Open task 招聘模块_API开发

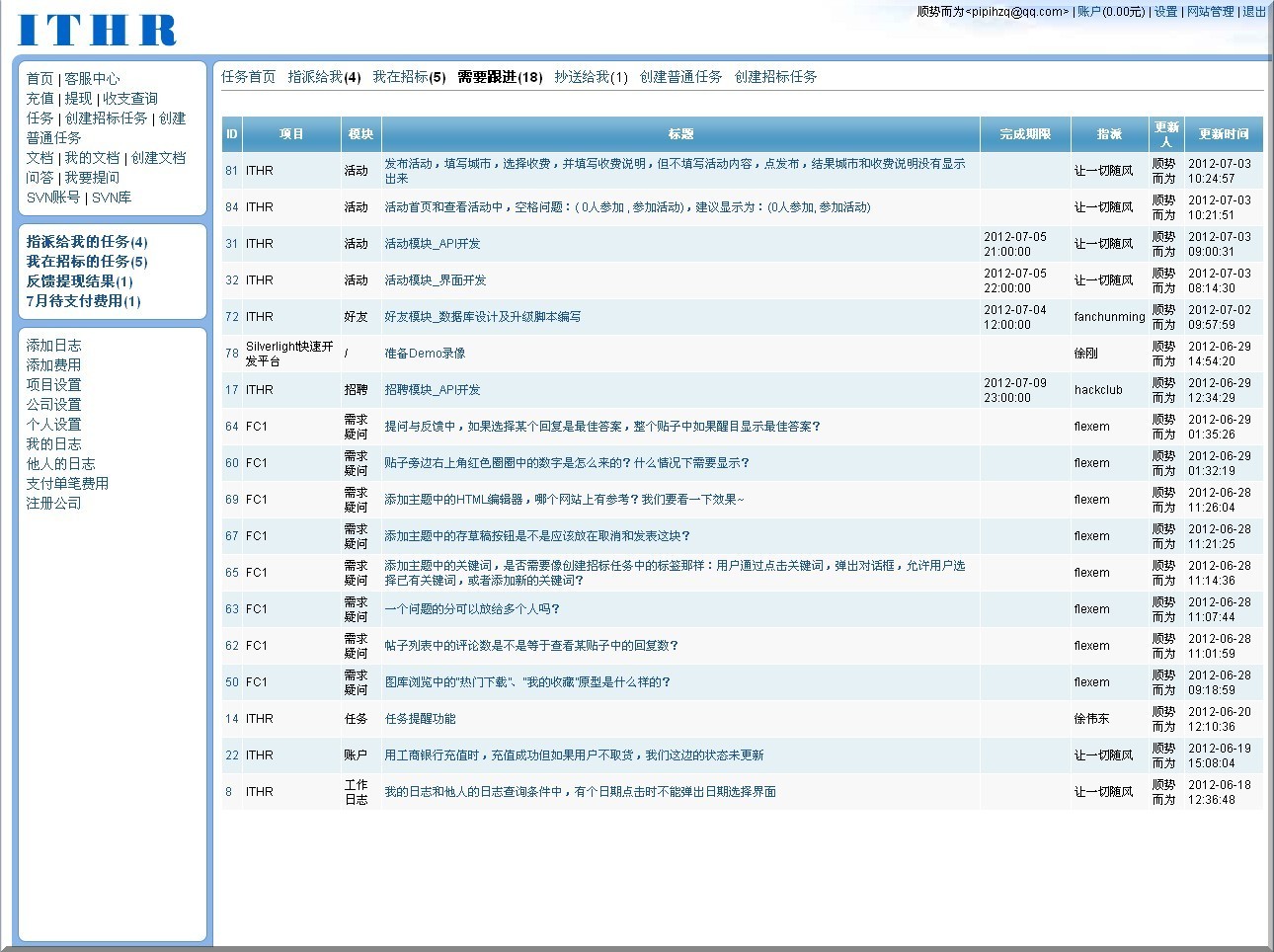pos(432,390)
